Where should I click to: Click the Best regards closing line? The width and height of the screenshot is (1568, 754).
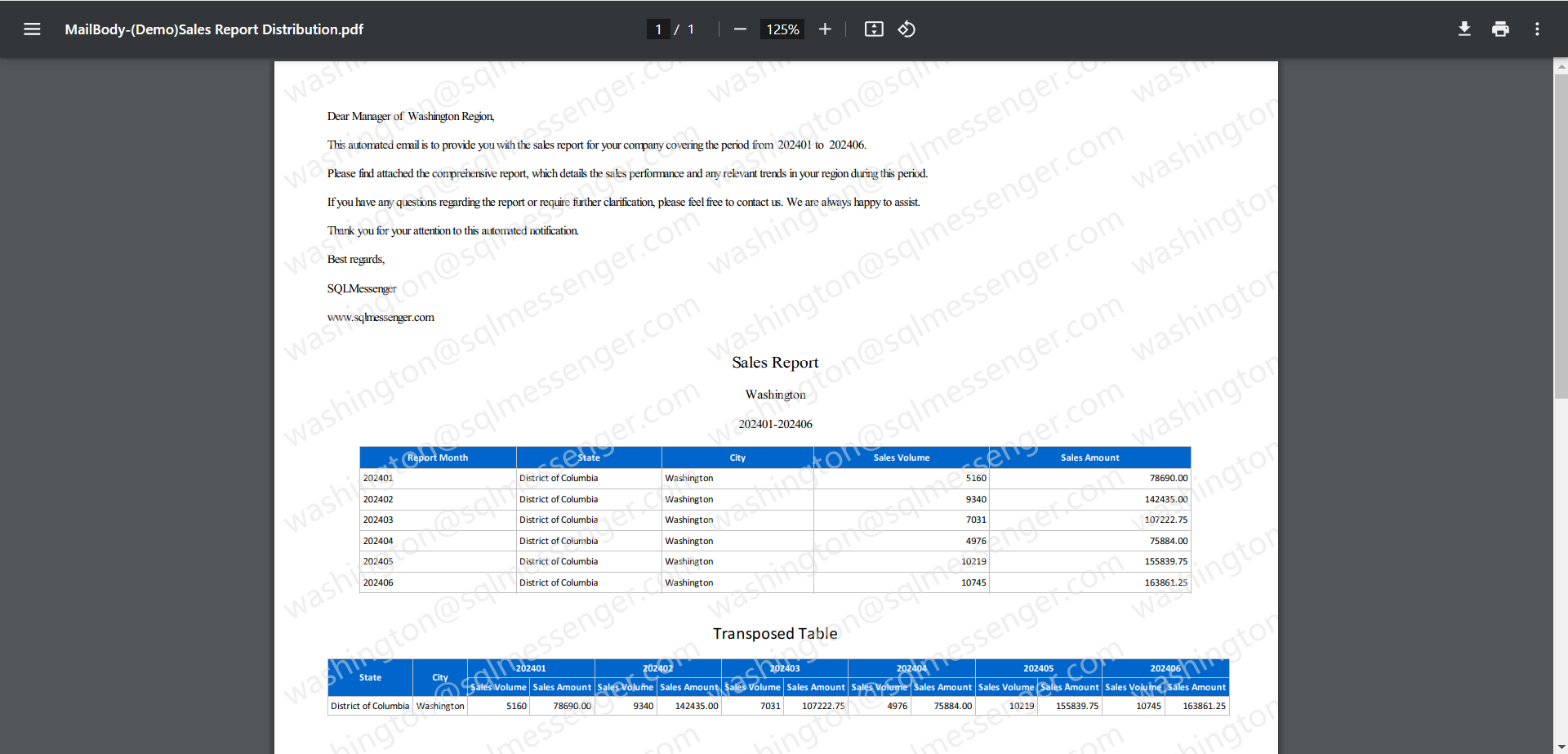[x=356, y=259]
